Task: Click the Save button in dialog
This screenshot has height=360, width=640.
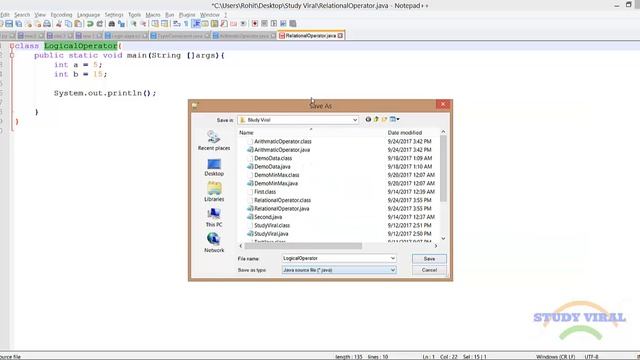Action: [429, 259]
